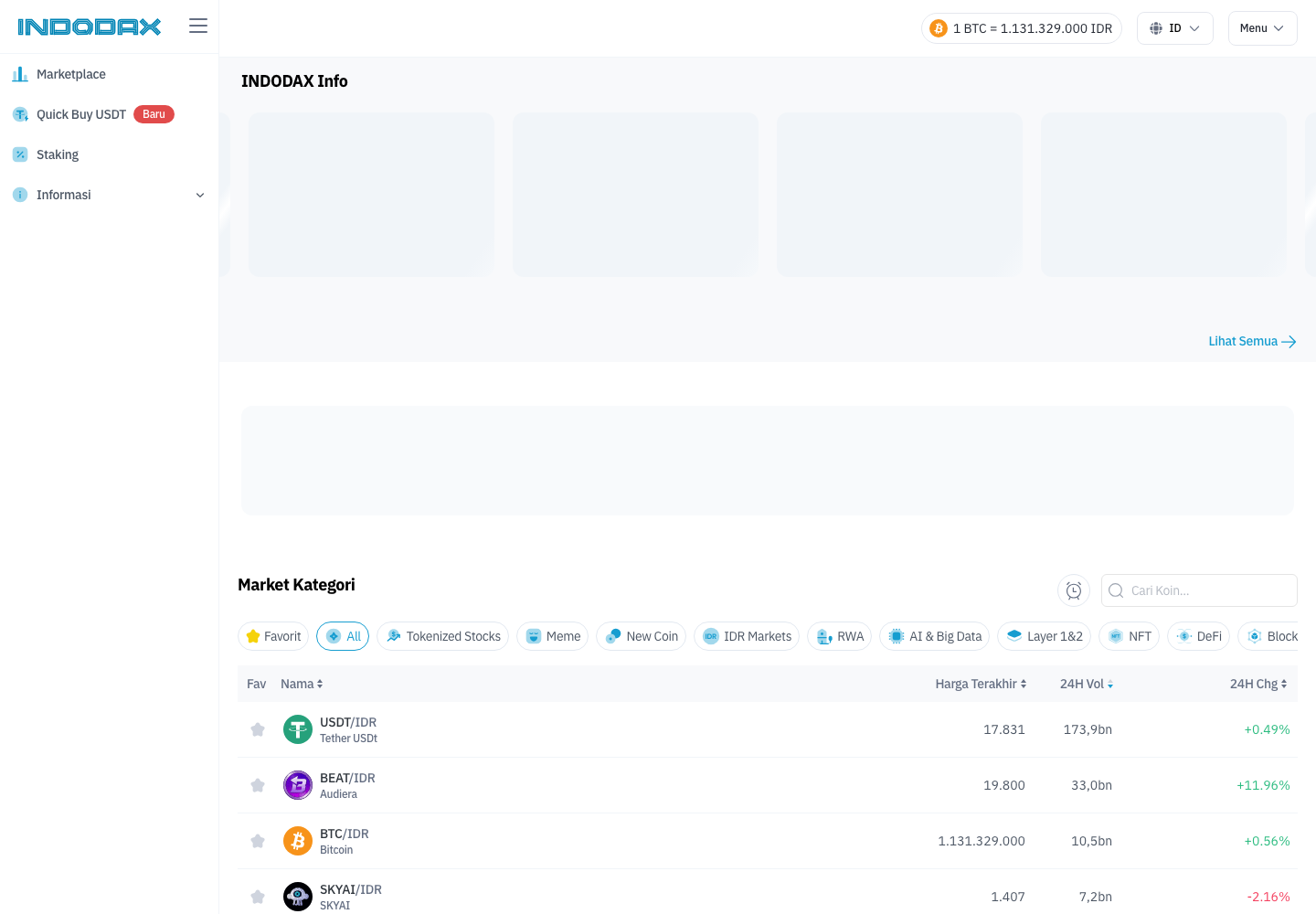The width and height of the screenshot is (1316, 914).
Task: Favorite the BTC/IDR pair star
Action: point(258,841)
